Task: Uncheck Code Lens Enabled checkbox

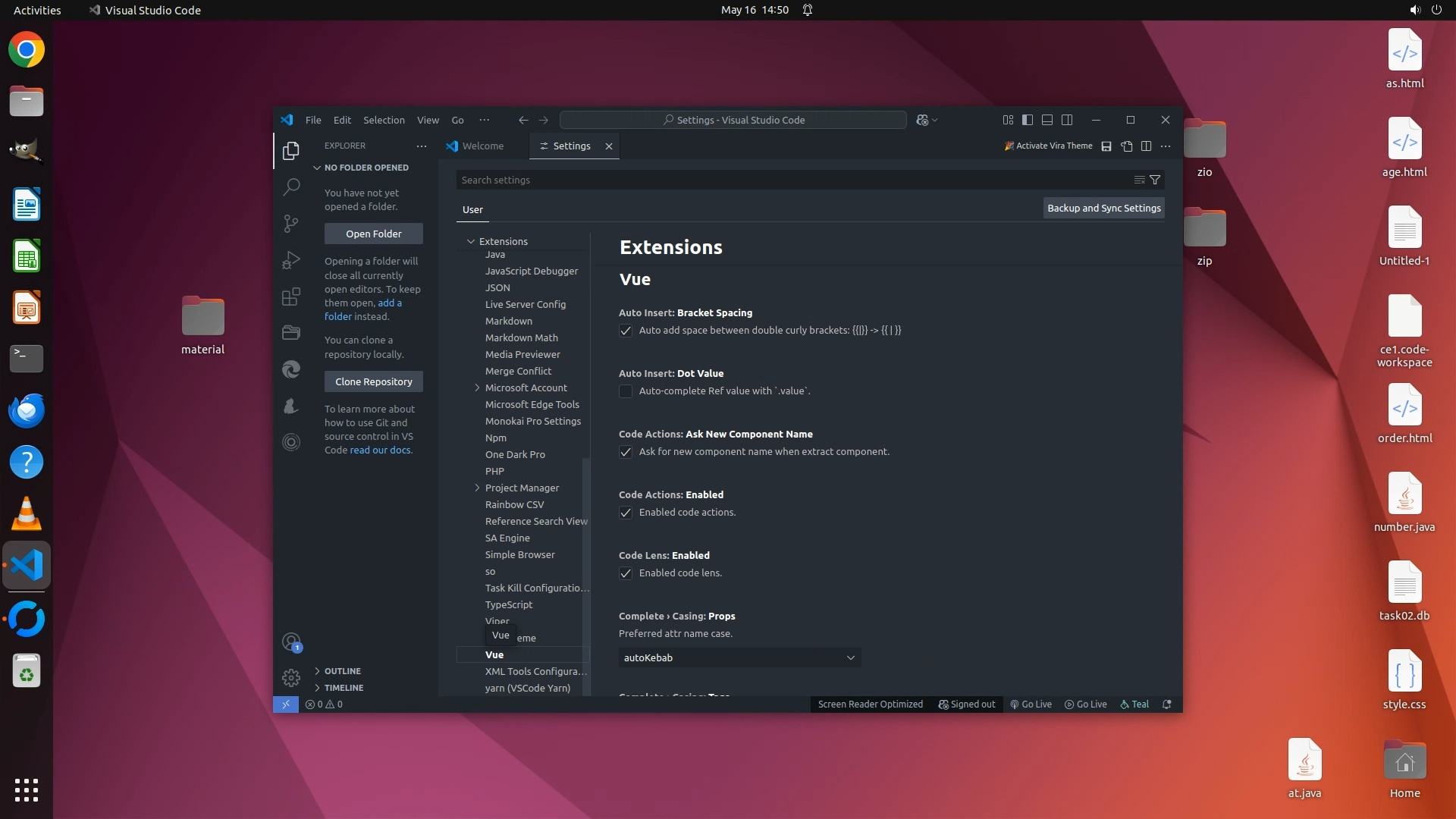Action: pos(626,573)
